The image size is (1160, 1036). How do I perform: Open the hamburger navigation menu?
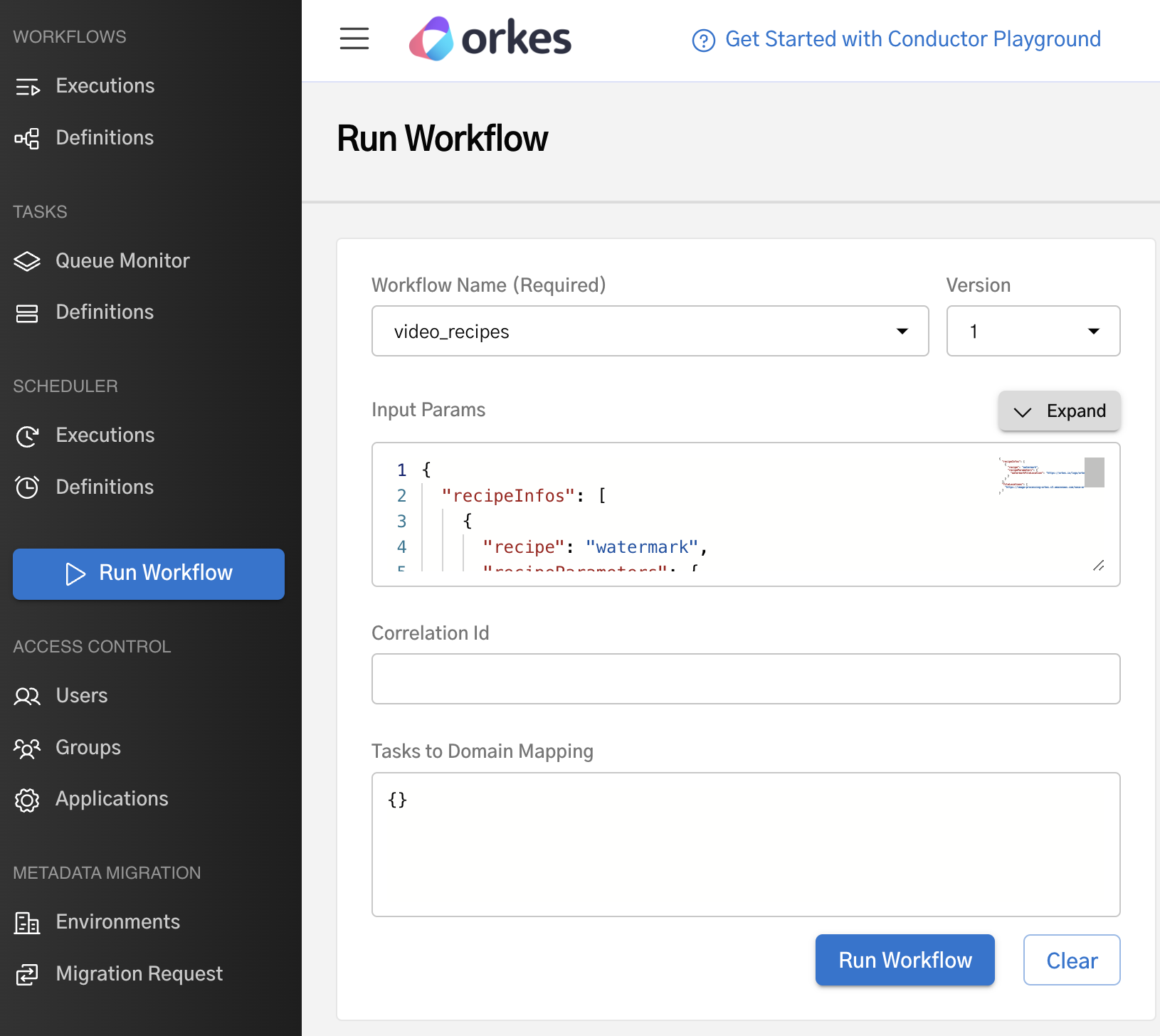pyautogui.click(x=354, y=39)
